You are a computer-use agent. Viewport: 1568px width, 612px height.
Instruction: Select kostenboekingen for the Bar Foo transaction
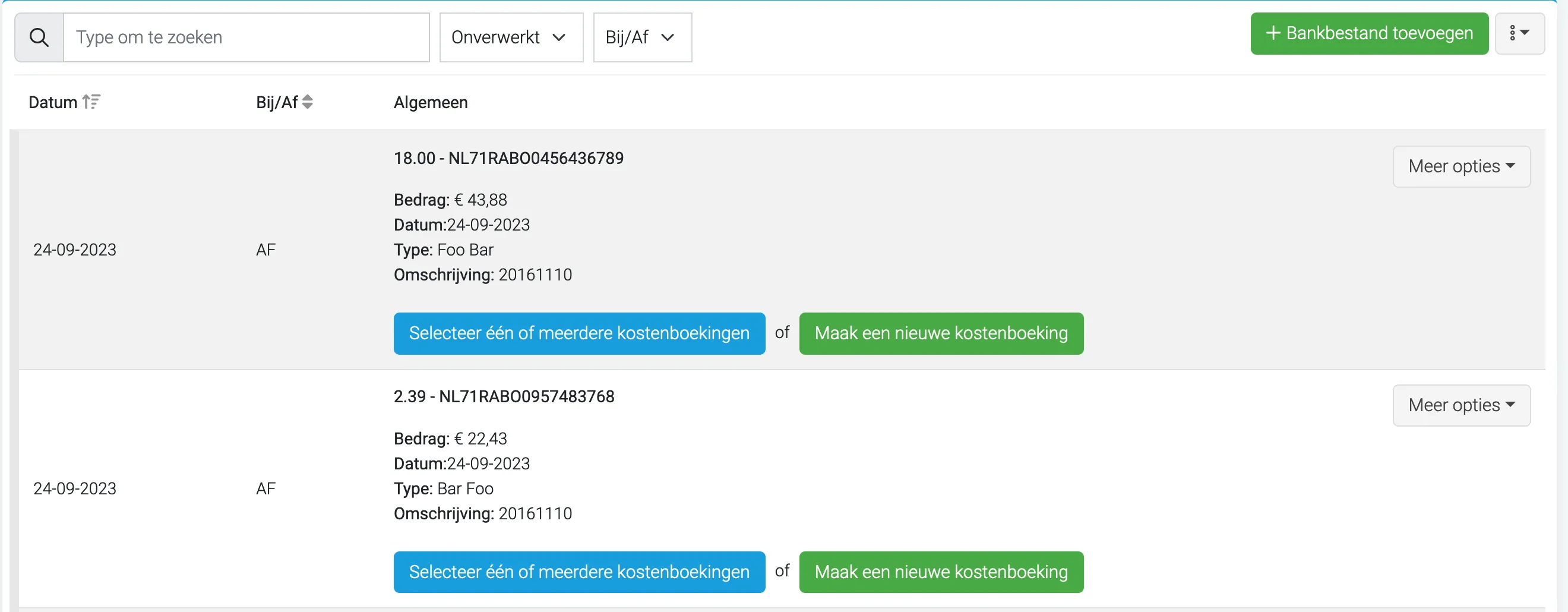(x=579, y=572)
